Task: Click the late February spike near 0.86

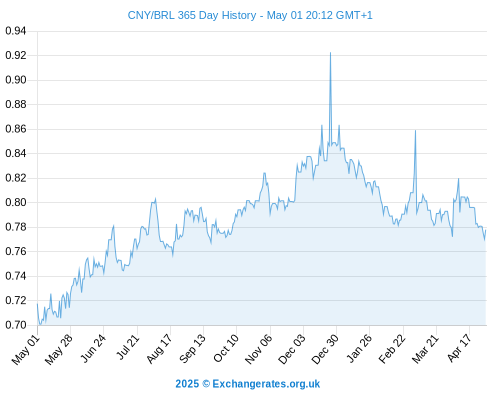Action: click(x=415, y=131)
